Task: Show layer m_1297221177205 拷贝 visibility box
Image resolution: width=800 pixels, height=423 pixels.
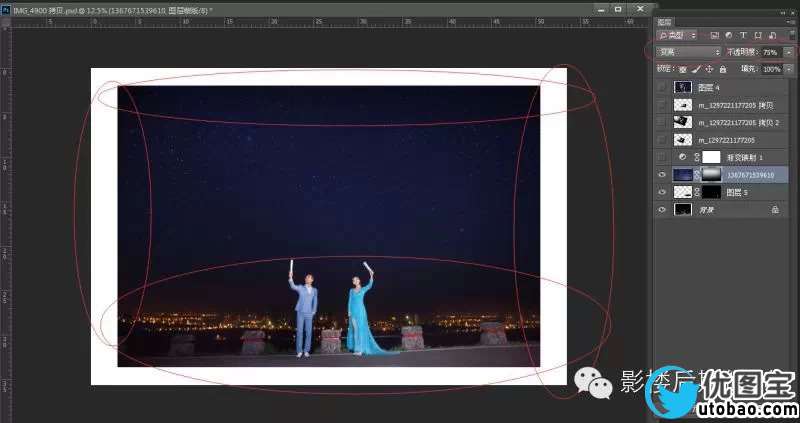Action: click(662, 105)
